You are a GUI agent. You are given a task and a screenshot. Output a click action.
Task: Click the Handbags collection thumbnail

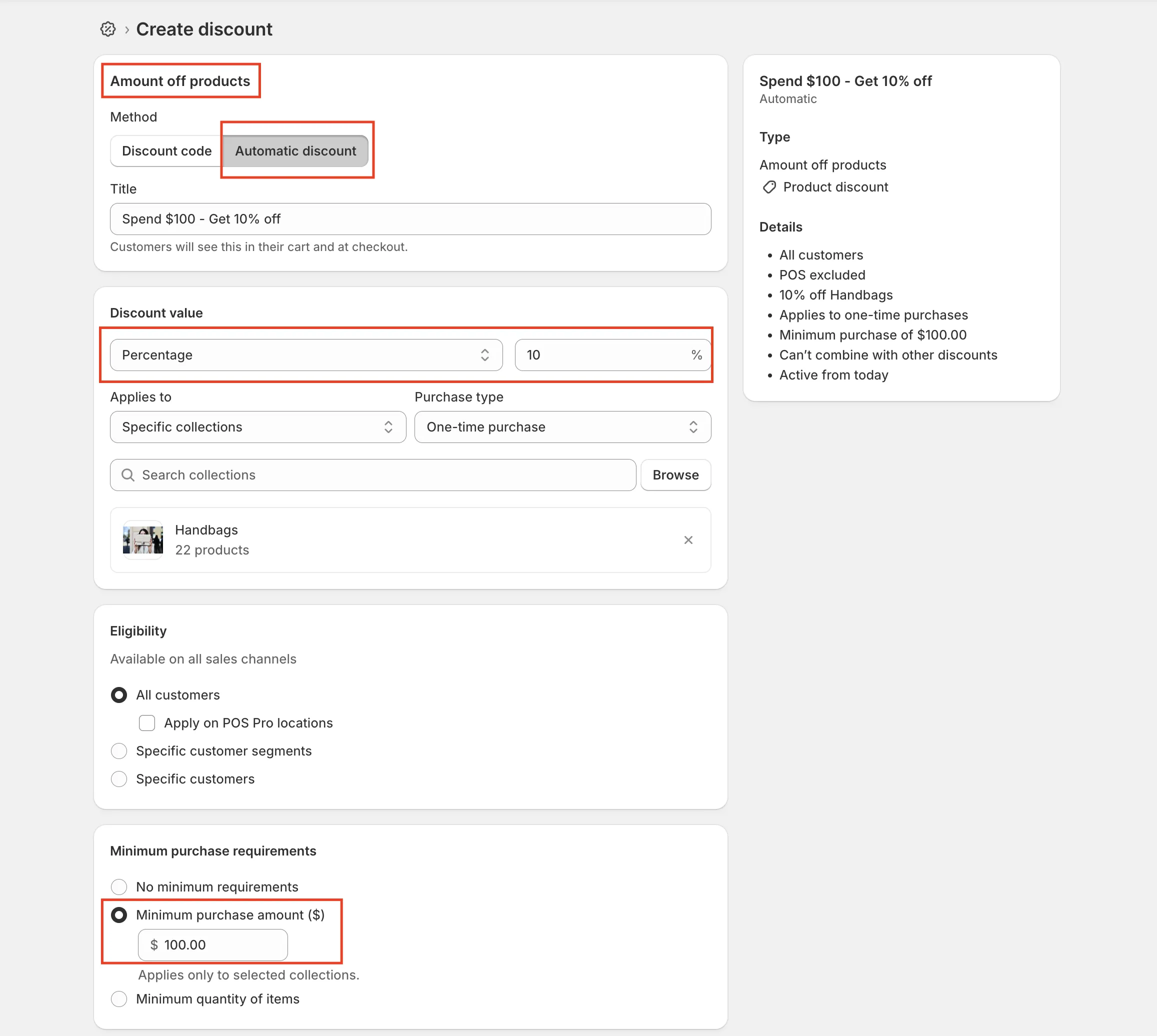tap(143, 539)
